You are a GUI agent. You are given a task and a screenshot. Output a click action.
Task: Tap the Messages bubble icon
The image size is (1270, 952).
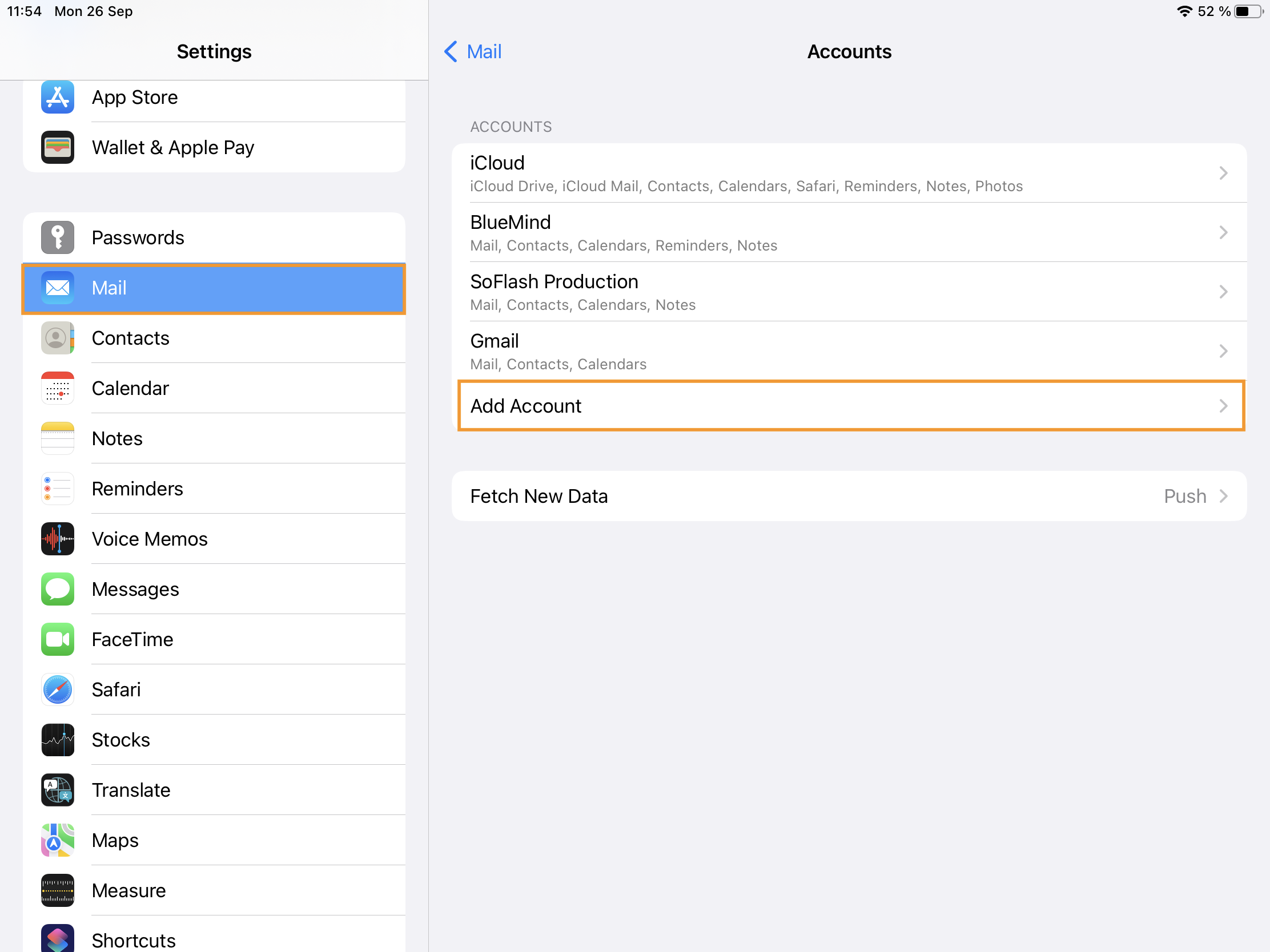point(58,589)
